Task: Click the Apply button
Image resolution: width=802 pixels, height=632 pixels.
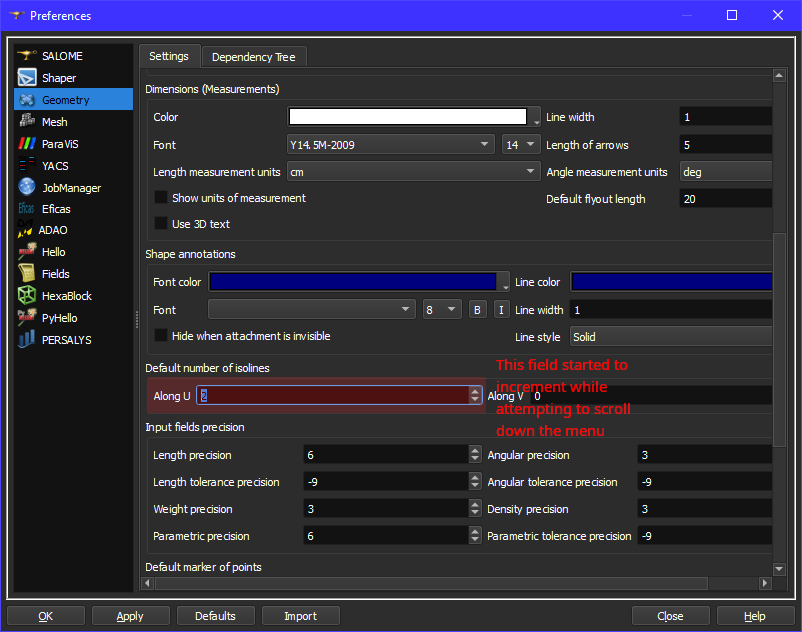Action: coord(130,616)
